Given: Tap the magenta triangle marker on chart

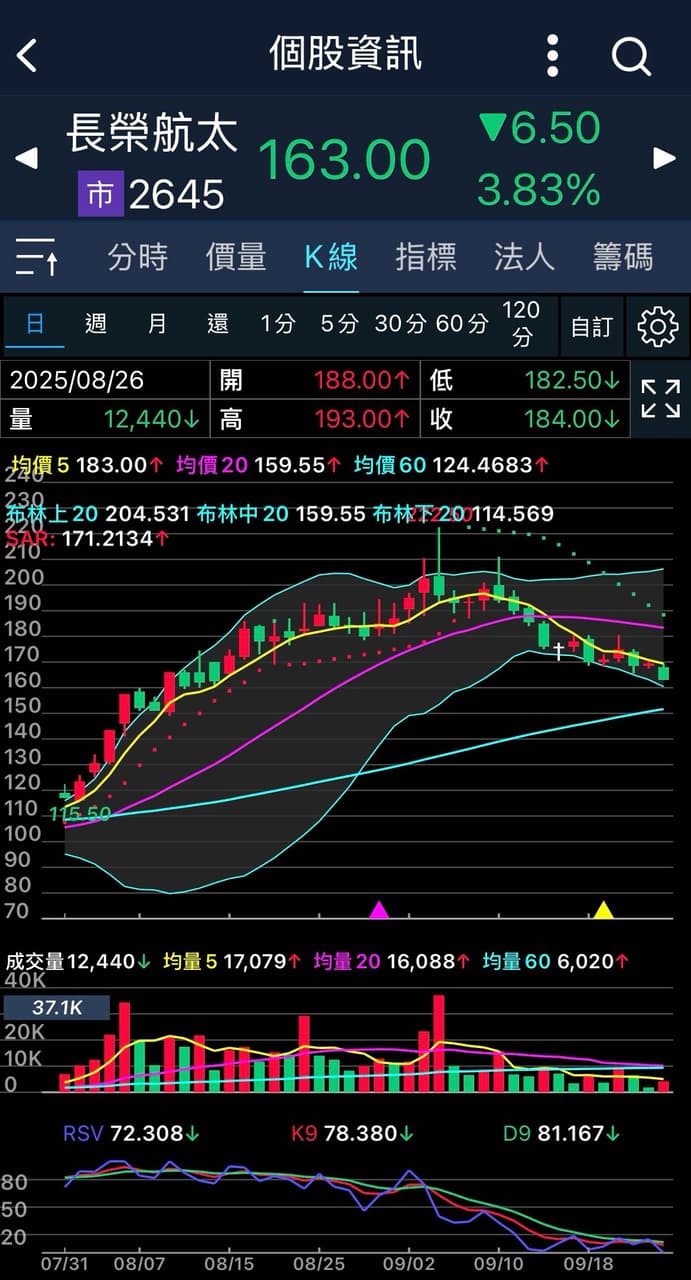Looking at the screenshot, I should click(x=379, y=910).
